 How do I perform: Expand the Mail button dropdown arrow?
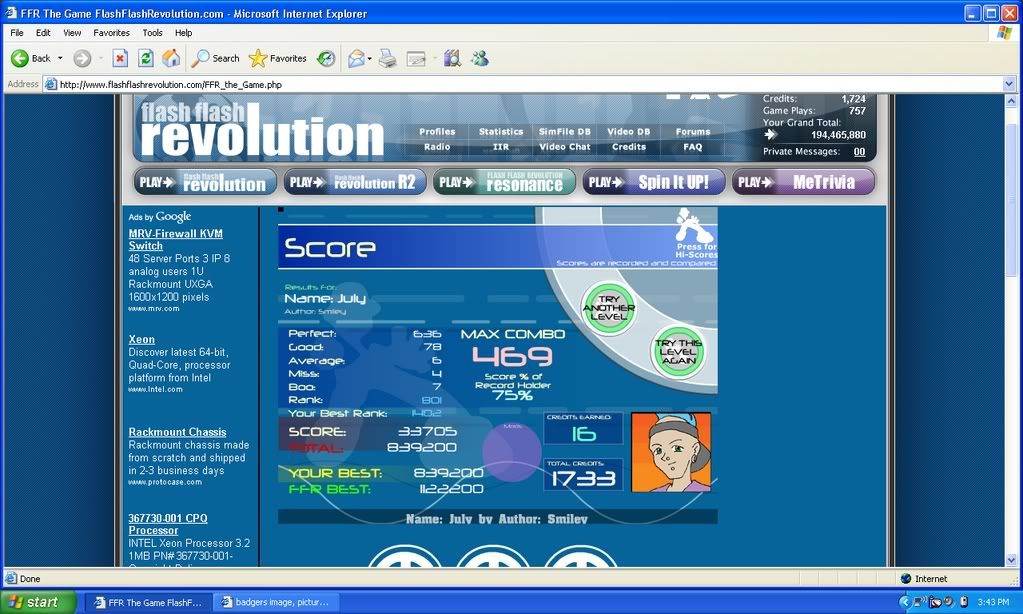tap(369, 58)
